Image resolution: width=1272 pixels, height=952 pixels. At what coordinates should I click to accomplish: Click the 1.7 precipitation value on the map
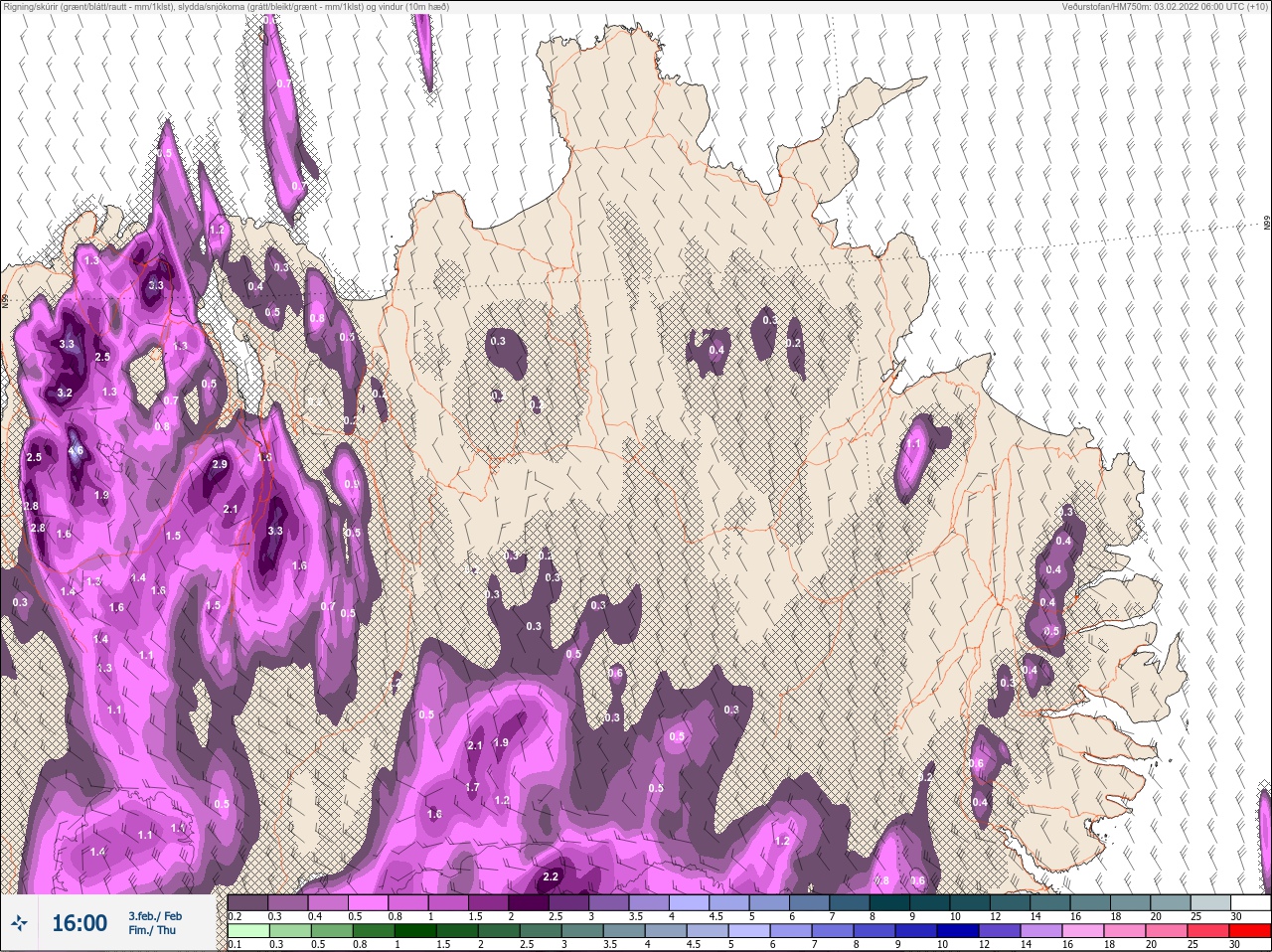point(473,787)
